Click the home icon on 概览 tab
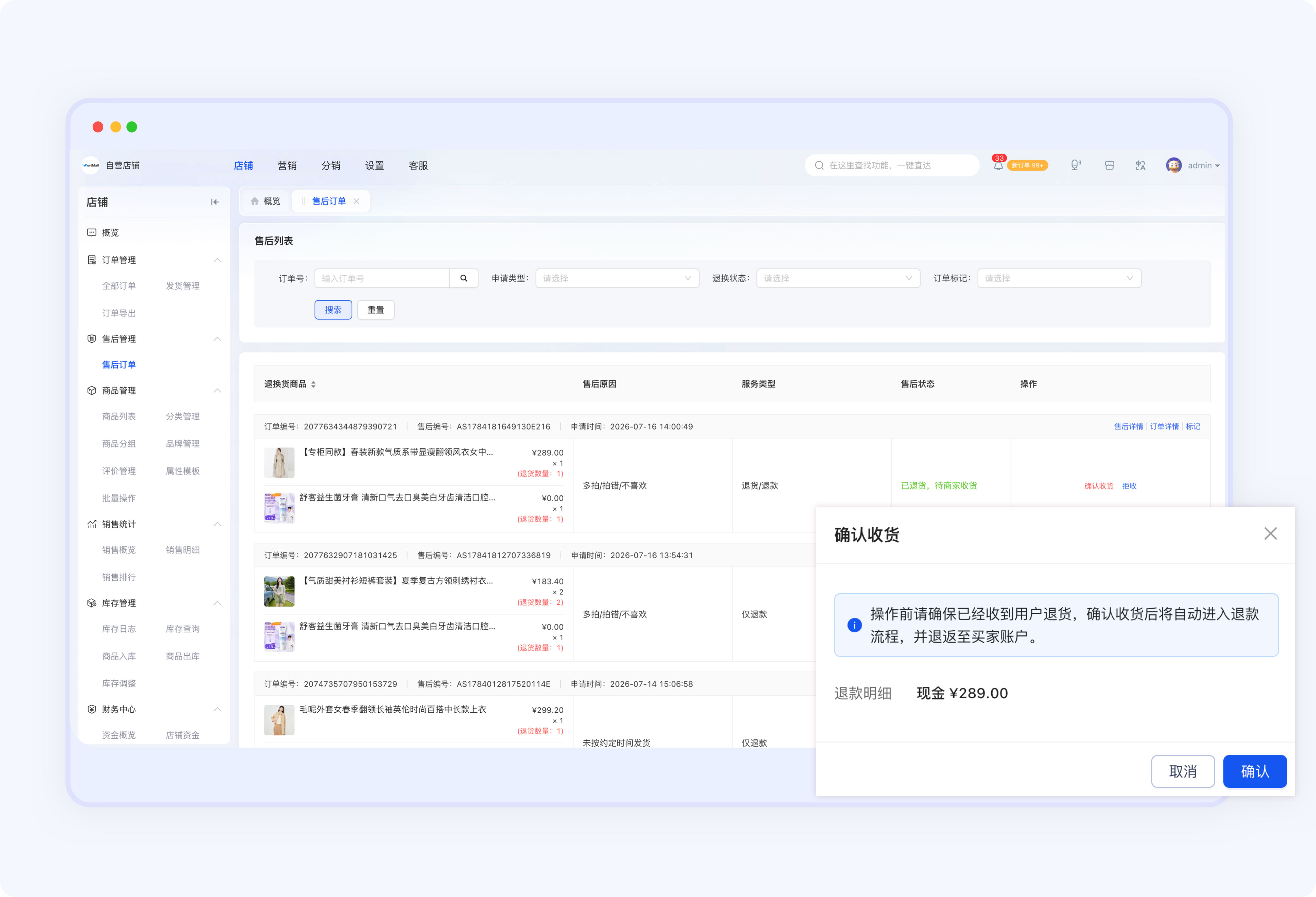Image resolution: width=1316 pixels, height=897 pixels. (255, 201)
